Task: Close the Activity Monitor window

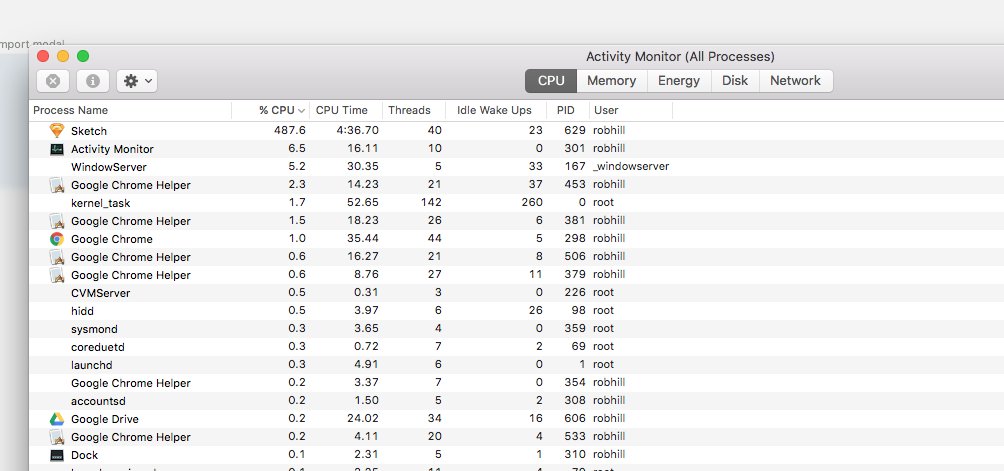Action: point(43,56)
